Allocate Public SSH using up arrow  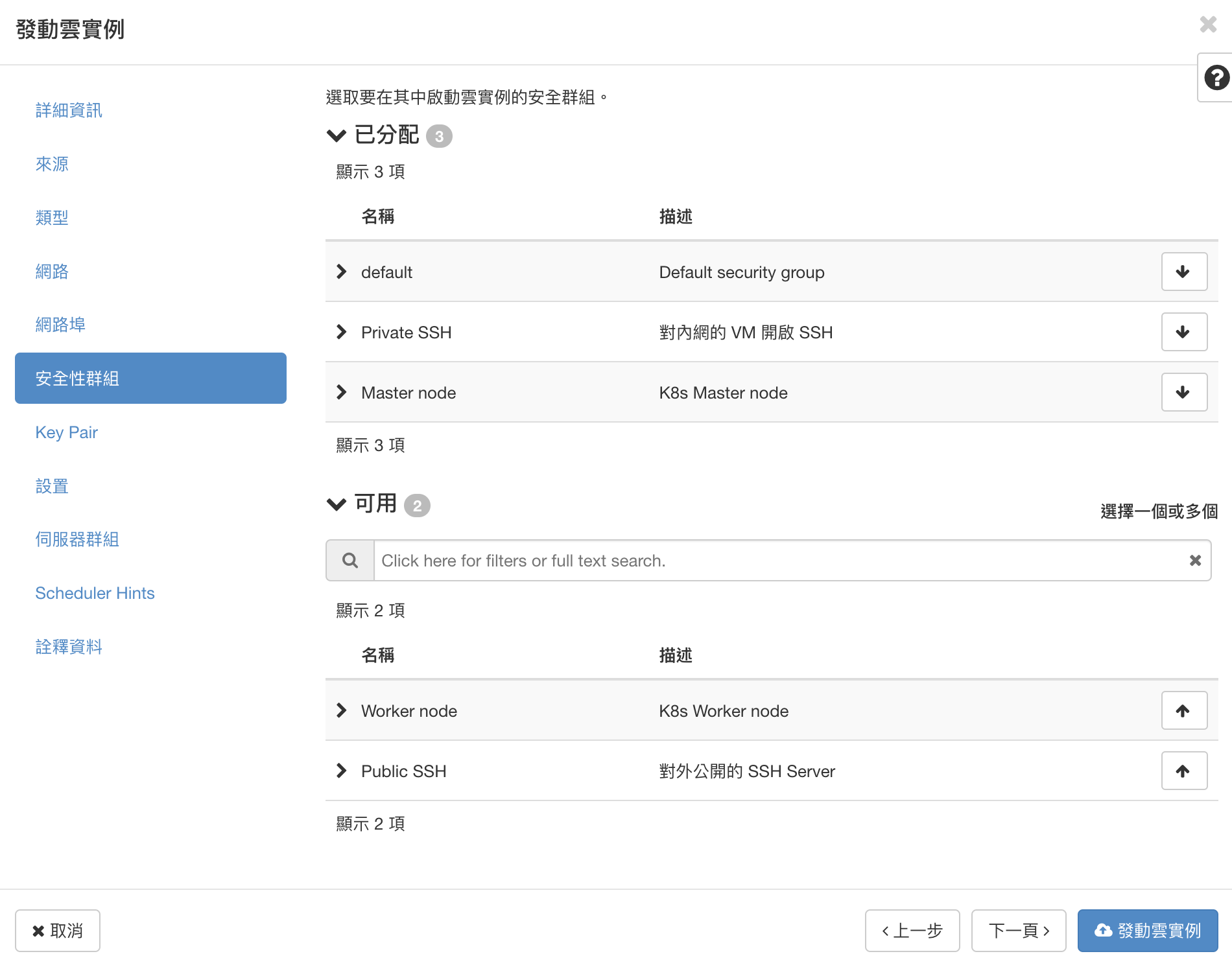1183,771
